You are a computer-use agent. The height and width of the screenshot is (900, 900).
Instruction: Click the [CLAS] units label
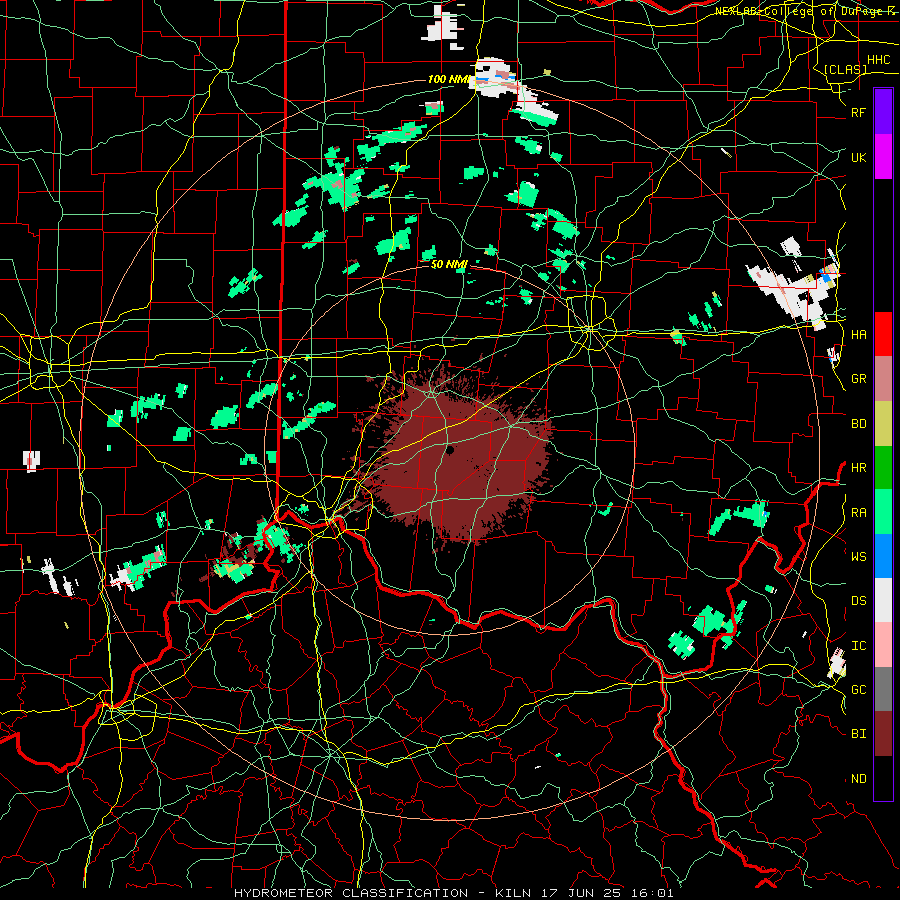click(845, 69)
